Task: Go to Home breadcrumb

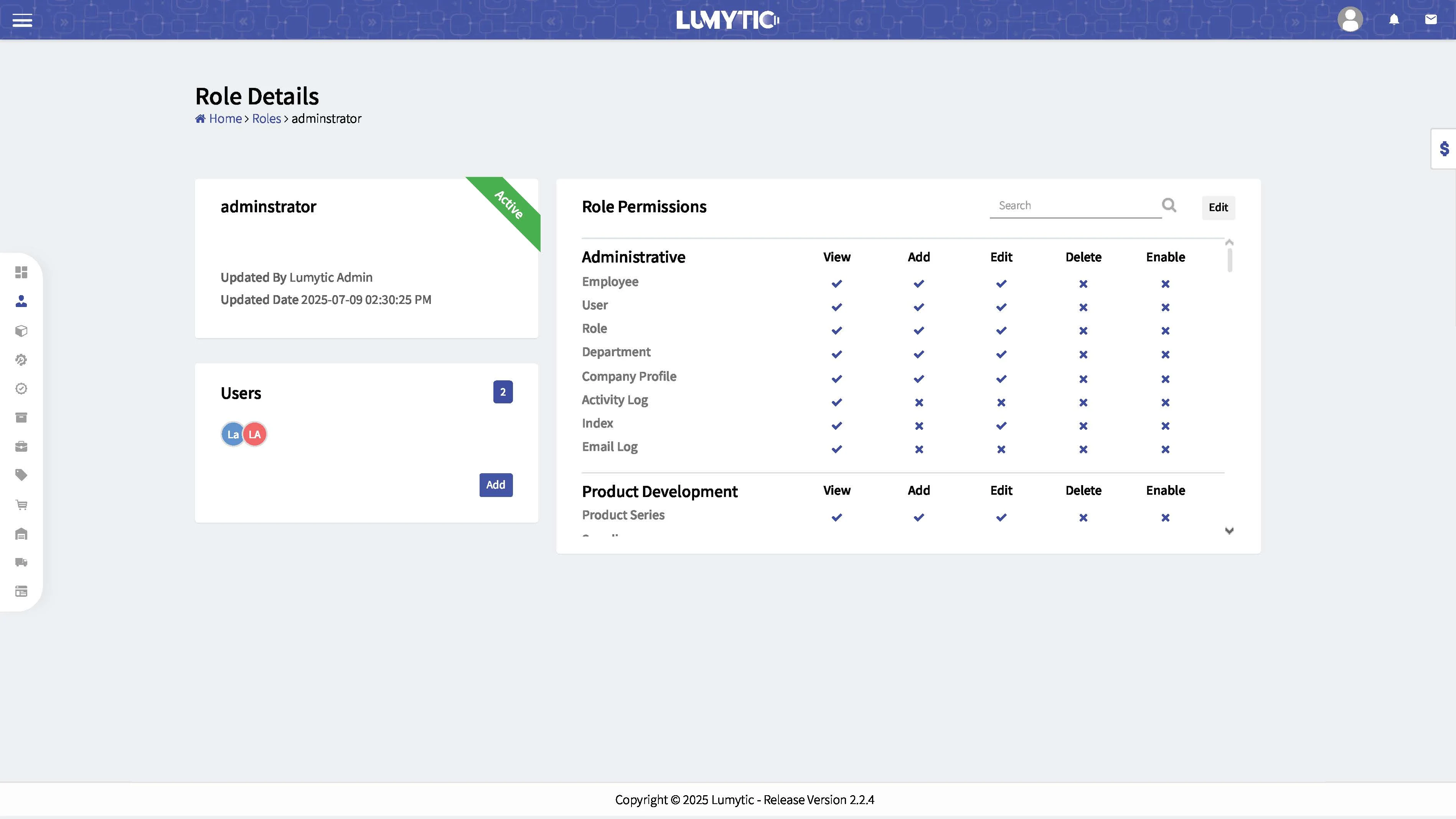Action: pyautogui.click(x=225, y=119)
